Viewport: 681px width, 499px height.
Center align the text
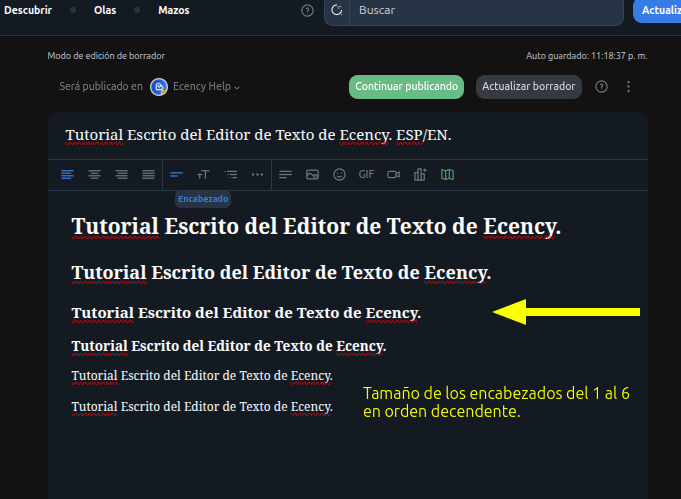pyautogui.click(x=94, y=175)
